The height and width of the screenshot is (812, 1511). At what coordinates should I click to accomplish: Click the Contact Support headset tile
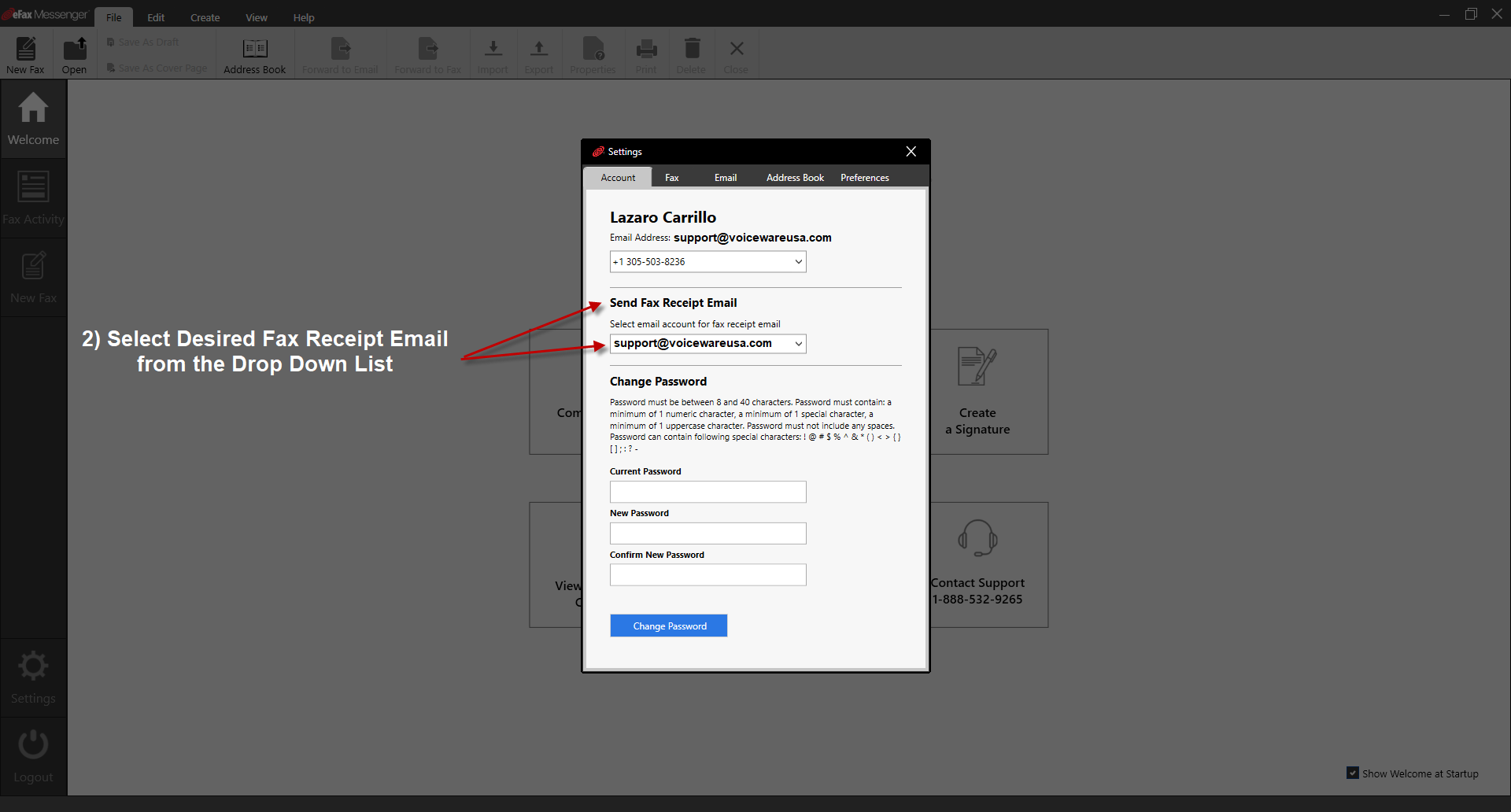pyautogui.click(x=989, y=564)
